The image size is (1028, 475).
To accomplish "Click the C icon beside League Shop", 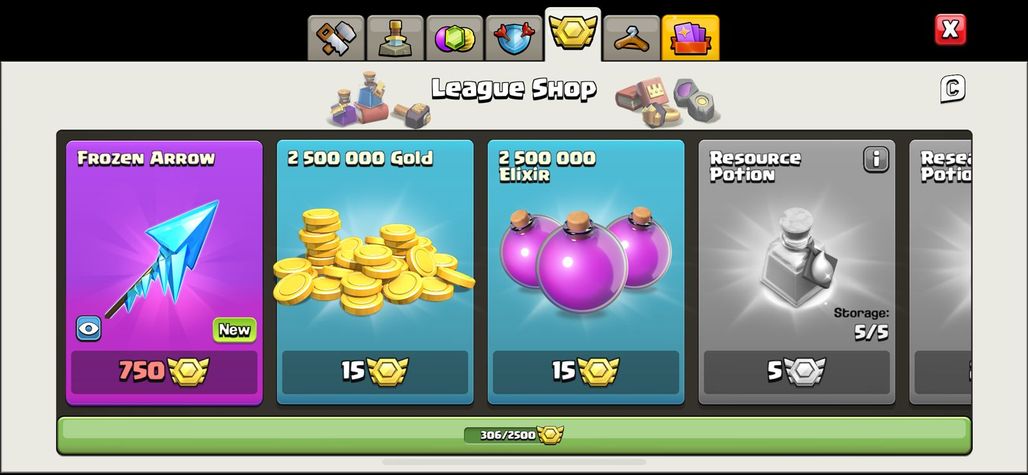I will 953,88.
